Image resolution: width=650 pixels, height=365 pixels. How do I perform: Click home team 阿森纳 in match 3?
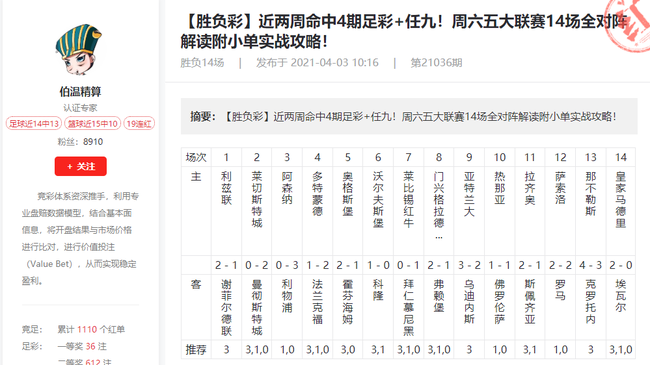(x=287, y=188)
